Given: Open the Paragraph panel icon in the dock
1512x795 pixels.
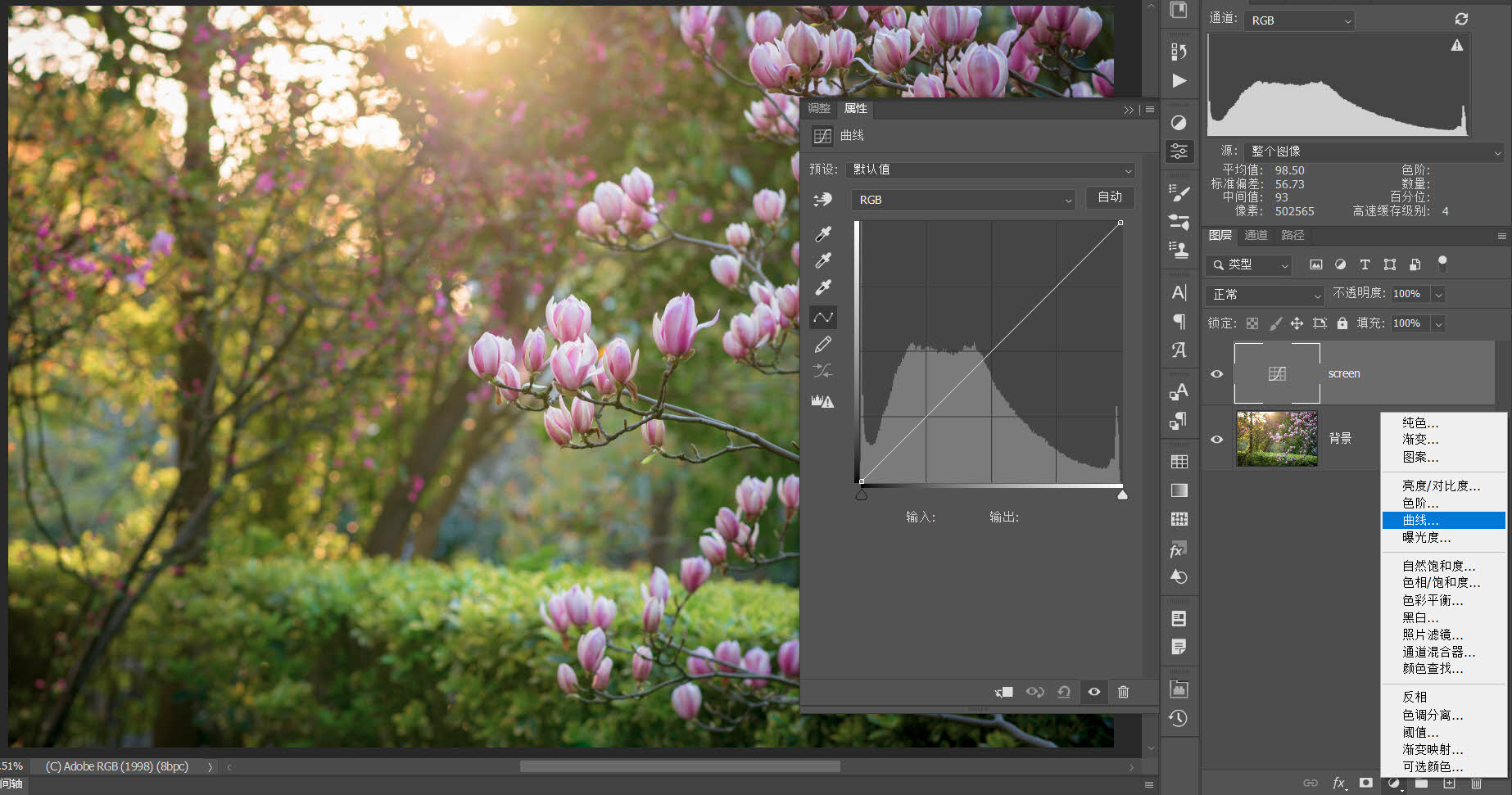Looking at the screenshot, I should (x=1179, y=321).
